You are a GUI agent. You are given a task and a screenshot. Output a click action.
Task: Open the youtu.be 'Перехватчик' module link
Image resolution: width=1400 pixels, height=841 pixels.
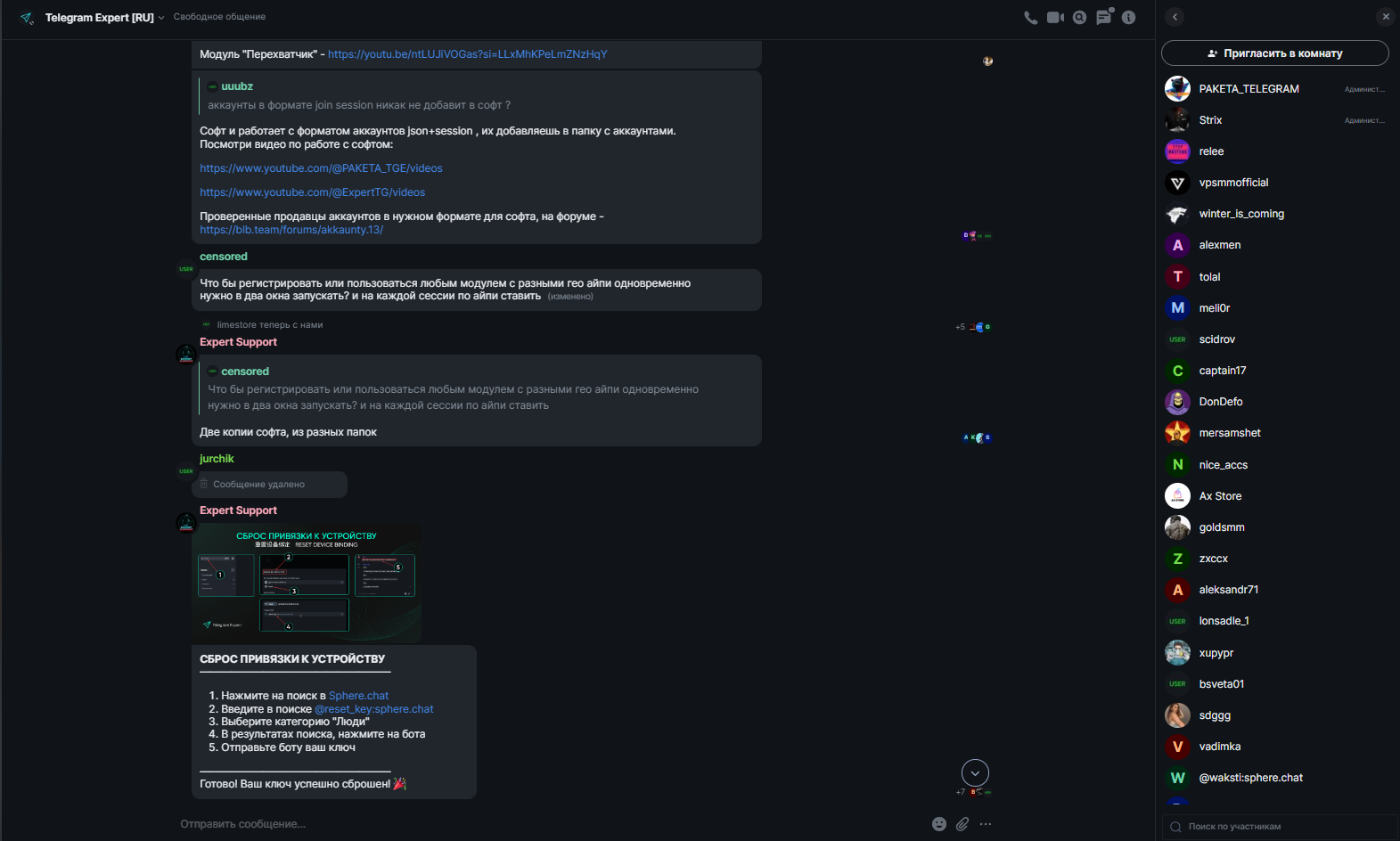pyautogui.click(x=467, y=54)
